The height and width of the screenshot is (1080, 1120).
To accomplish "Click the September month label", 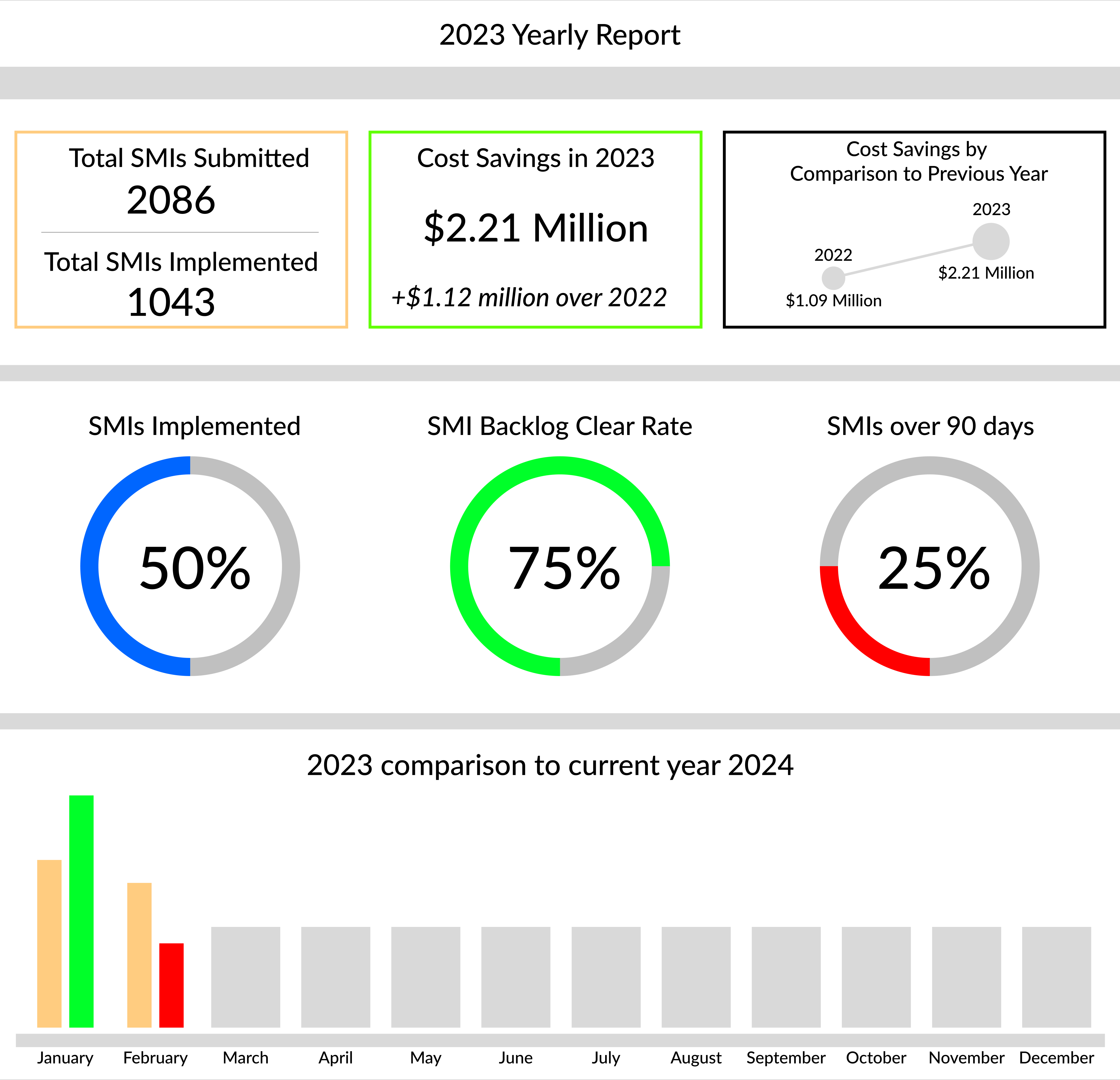I will (x=786, y=1058).
